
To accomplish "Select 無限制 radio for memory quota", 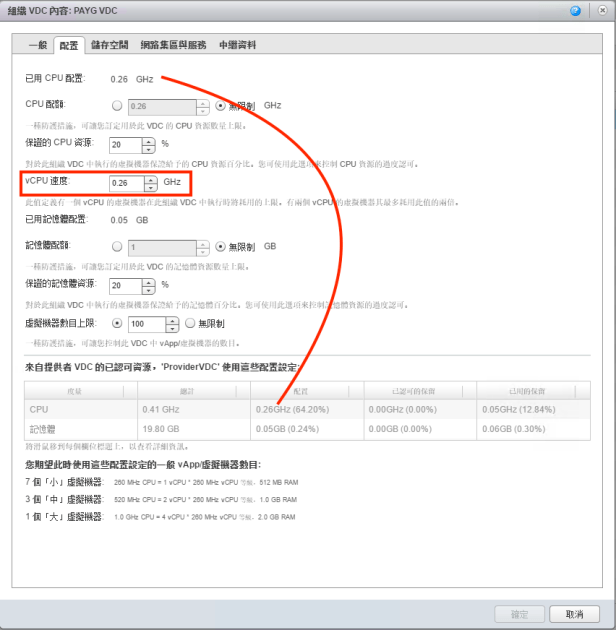I will pos(220,246).
